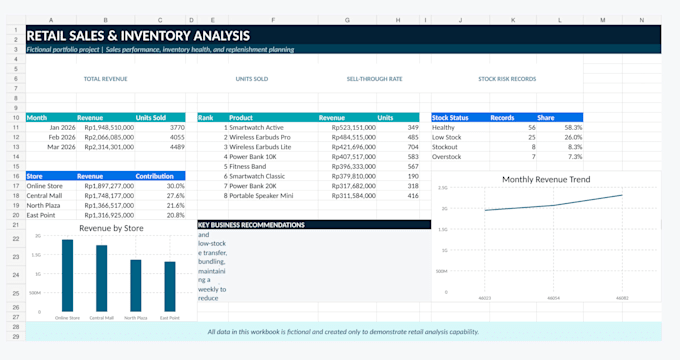
Task: Click product revenue Rp523,151,000
Action: [x=347, y=128]
